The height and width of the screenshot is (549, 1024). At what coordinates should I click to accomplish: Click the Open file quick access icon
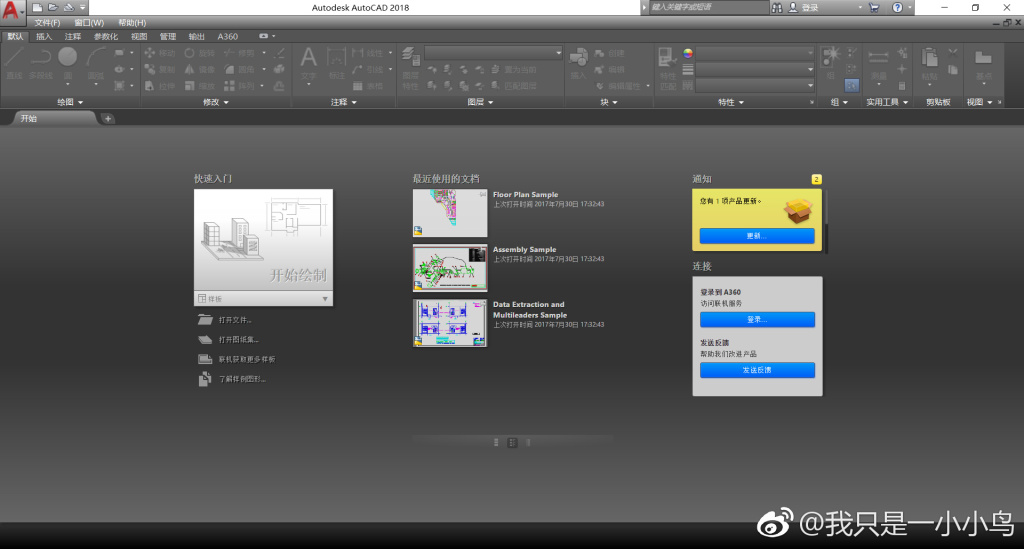pyautogui.click(x=53, y=8)
